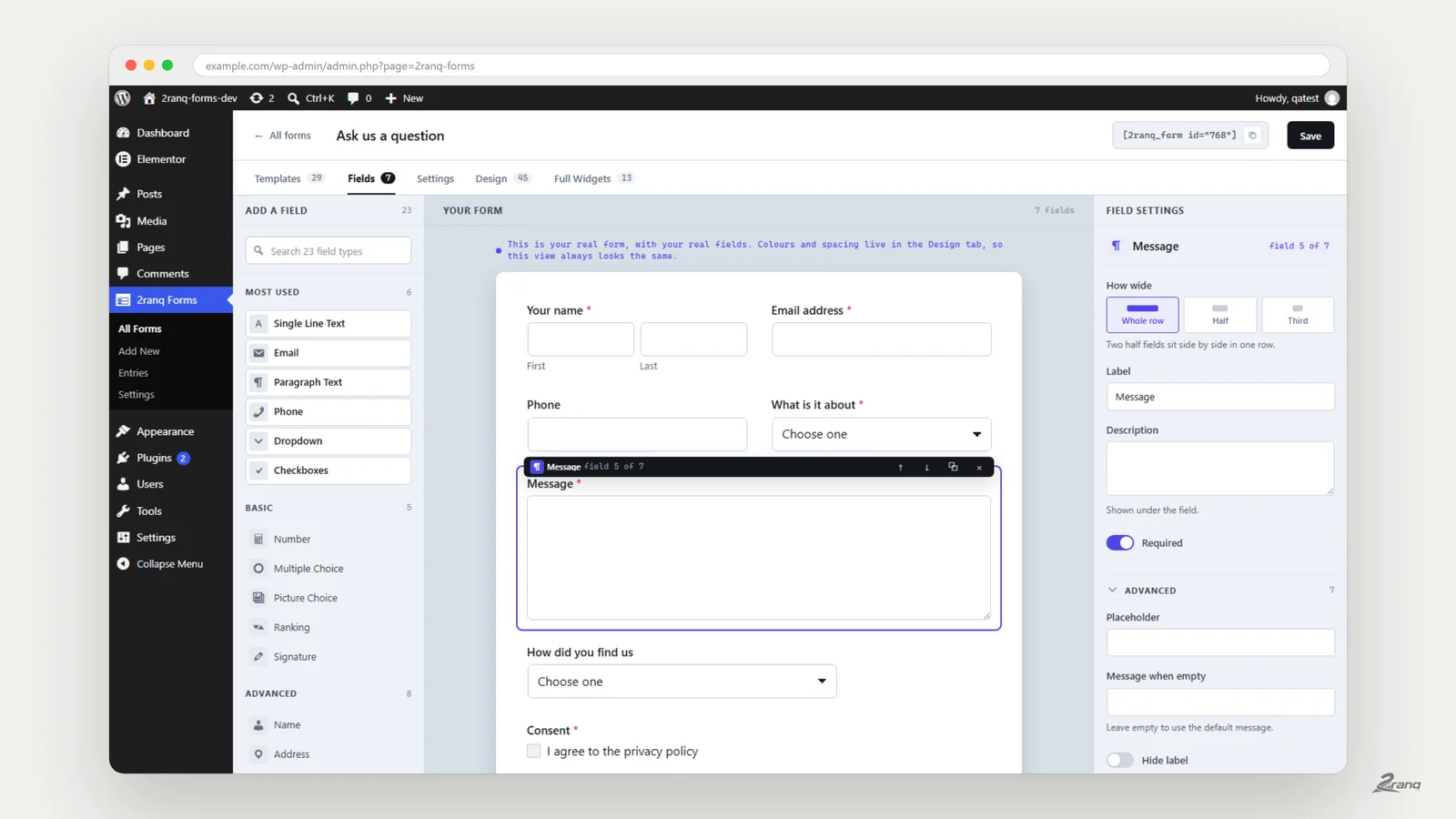Copy the form shortcode with copy icon
Viewport: 1456px width, 819px height.
1253,136
